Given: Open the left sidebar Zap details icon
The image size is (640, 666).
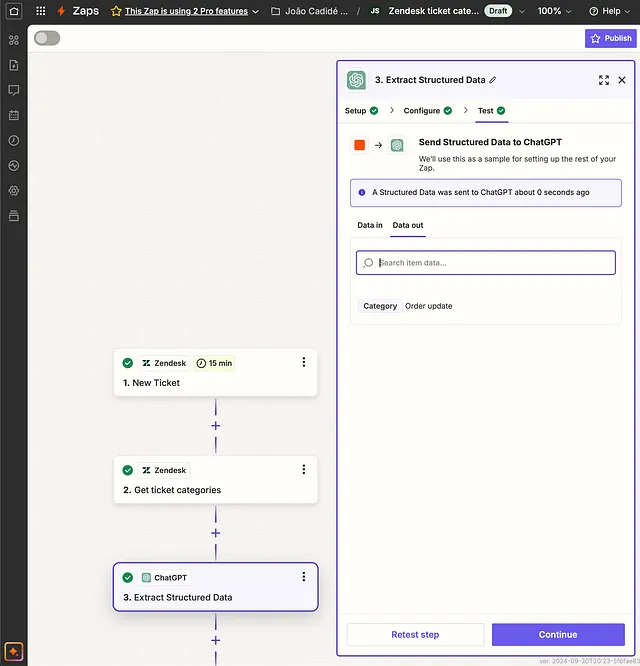Looking at the screenshot, I should pos(14,40).
